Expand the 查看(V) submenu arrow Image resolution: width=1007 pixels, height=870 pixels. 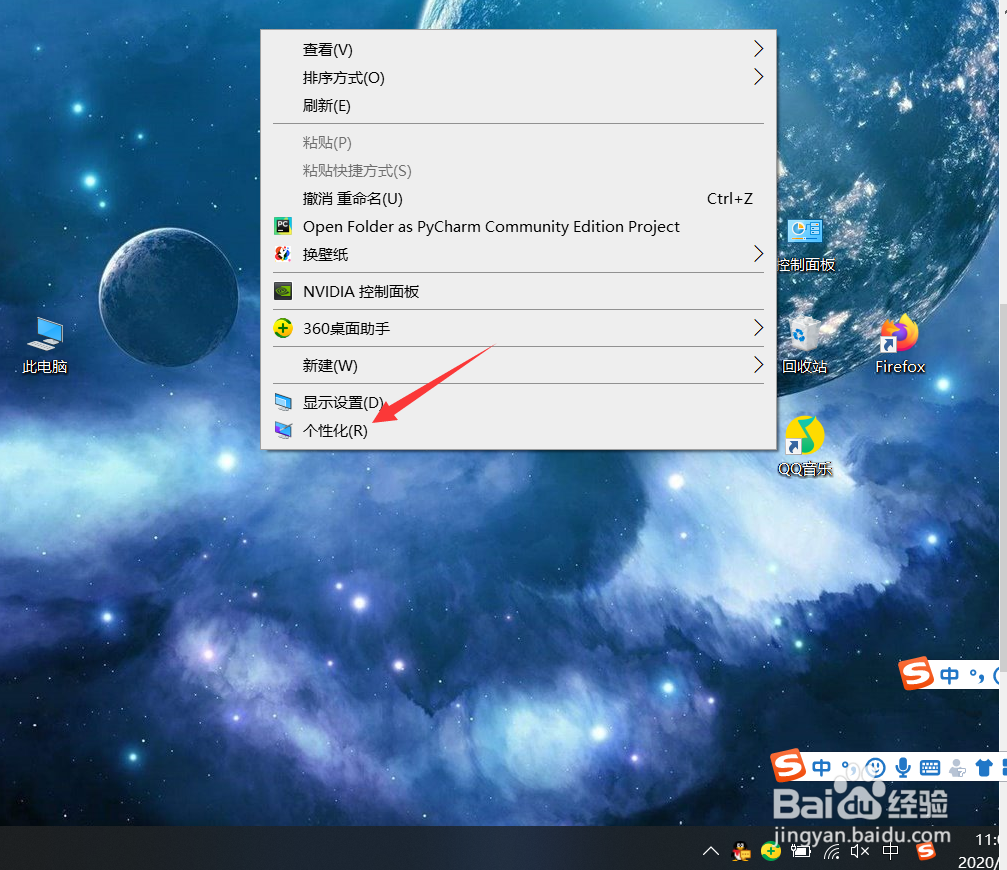tap(758, 49)
